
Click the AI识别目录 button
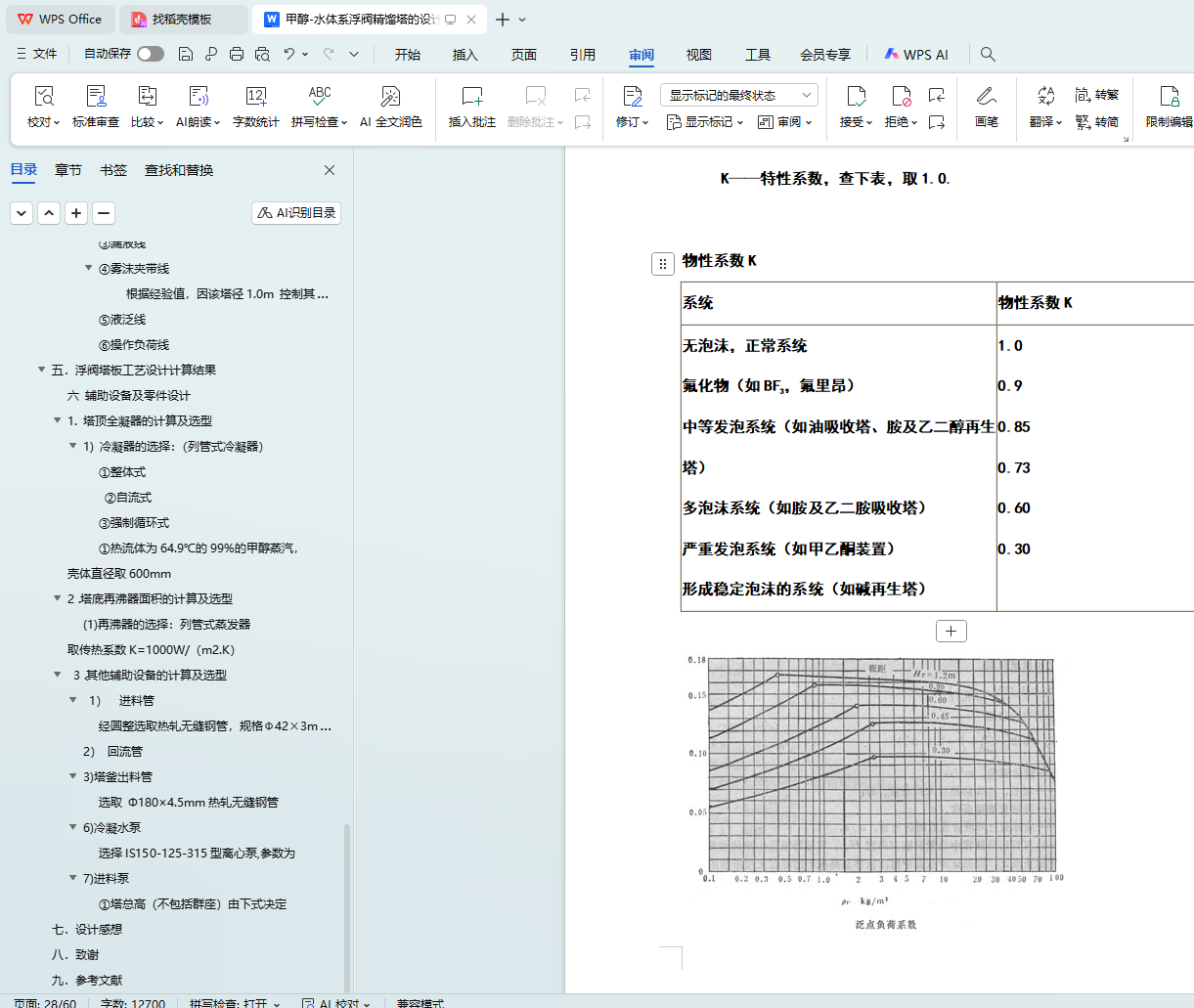[296, 212]
